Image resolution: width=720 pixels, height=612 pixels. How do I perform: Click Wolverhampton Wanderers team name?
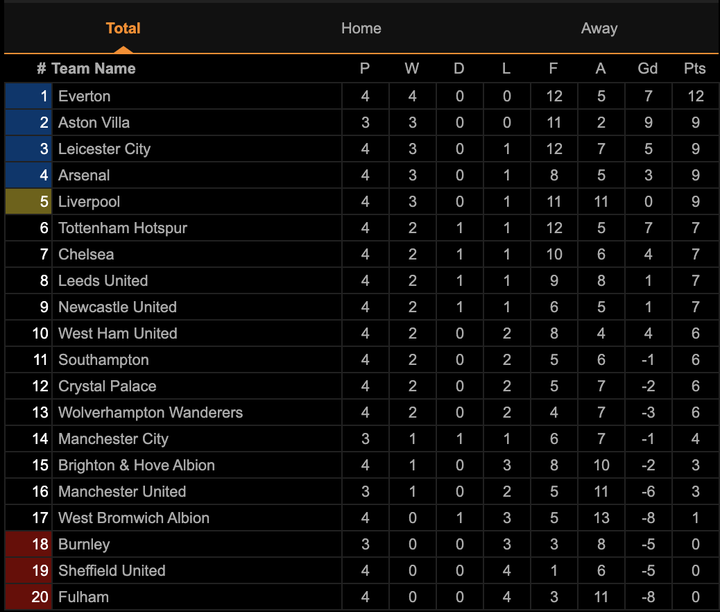150,412
